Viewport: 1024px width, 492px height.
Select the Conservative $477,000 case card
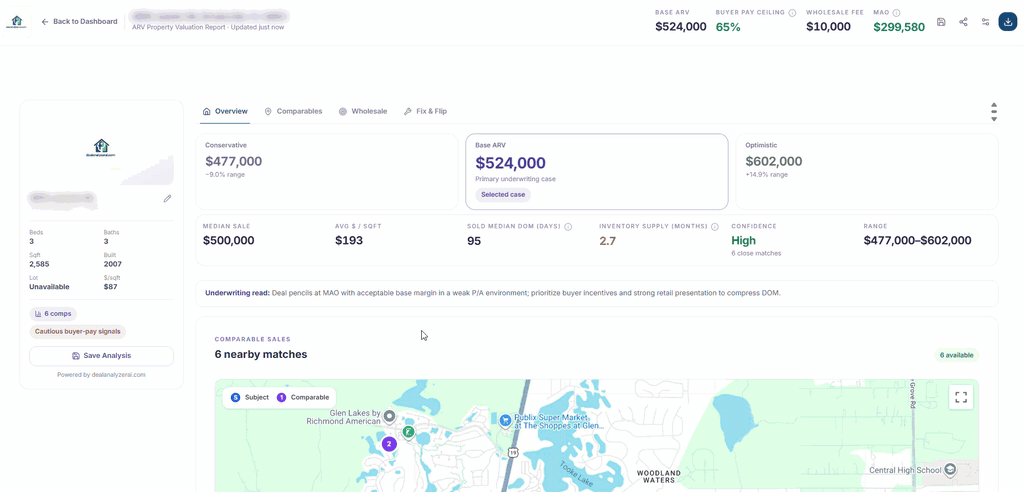(327, 172)
